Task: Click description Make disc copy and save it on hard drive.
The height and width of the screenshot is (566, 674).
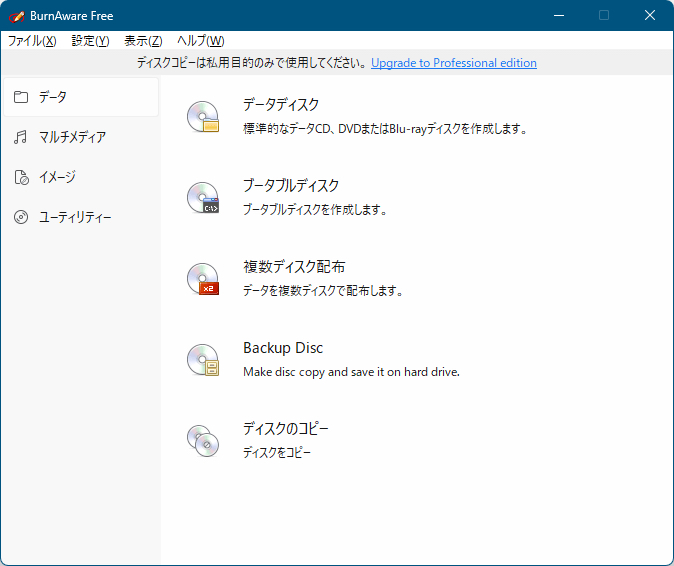Action: pos(352,372)
